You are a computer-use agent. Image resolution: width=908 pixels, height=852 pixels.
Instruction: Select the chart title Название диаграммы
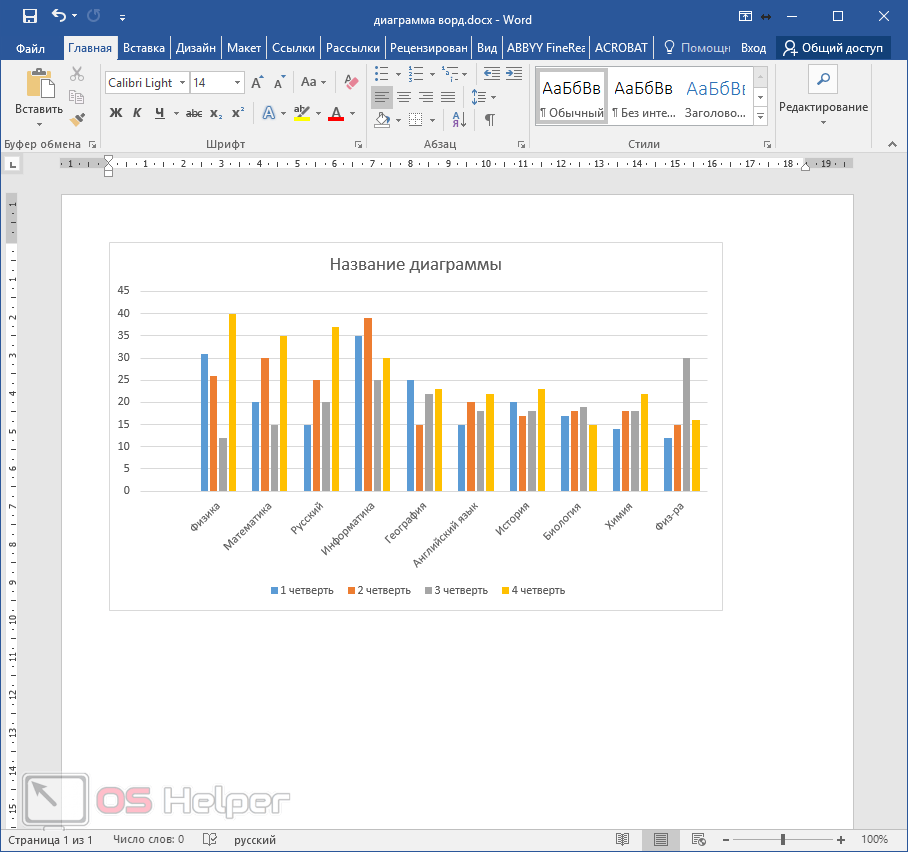click(x=415, y=265)
